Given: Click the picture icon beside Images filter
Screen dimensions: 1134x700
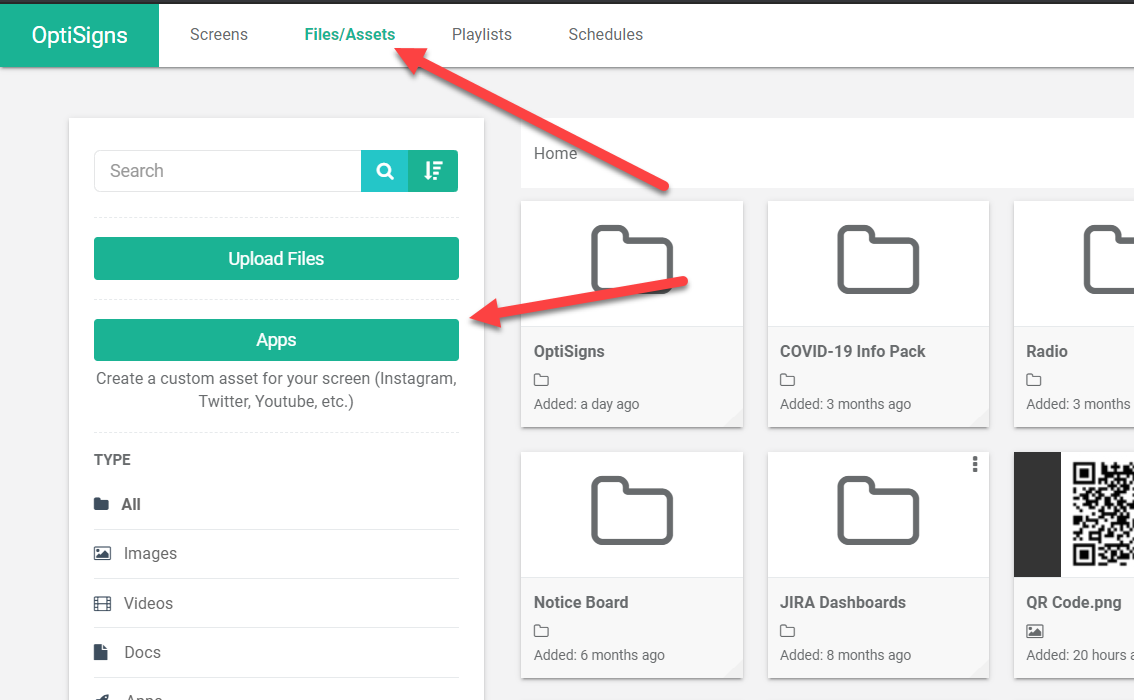Looking at the screenshot, I should point(103,553).
